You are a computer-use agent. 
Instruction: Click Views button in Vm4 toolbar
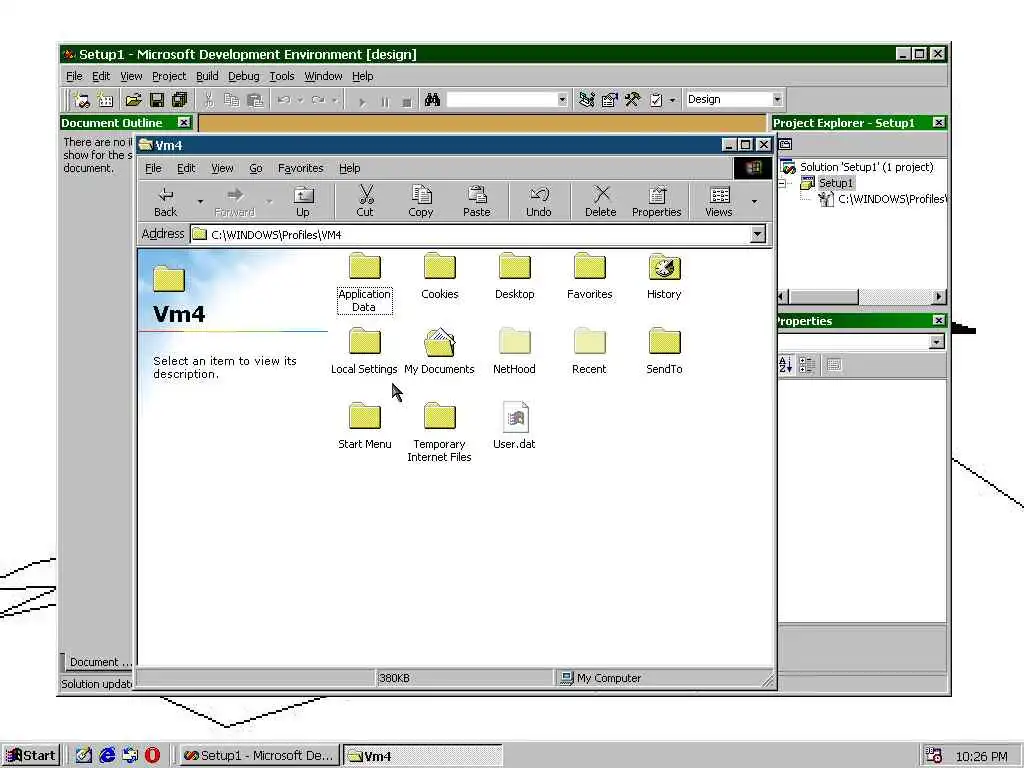pos(718,201)
